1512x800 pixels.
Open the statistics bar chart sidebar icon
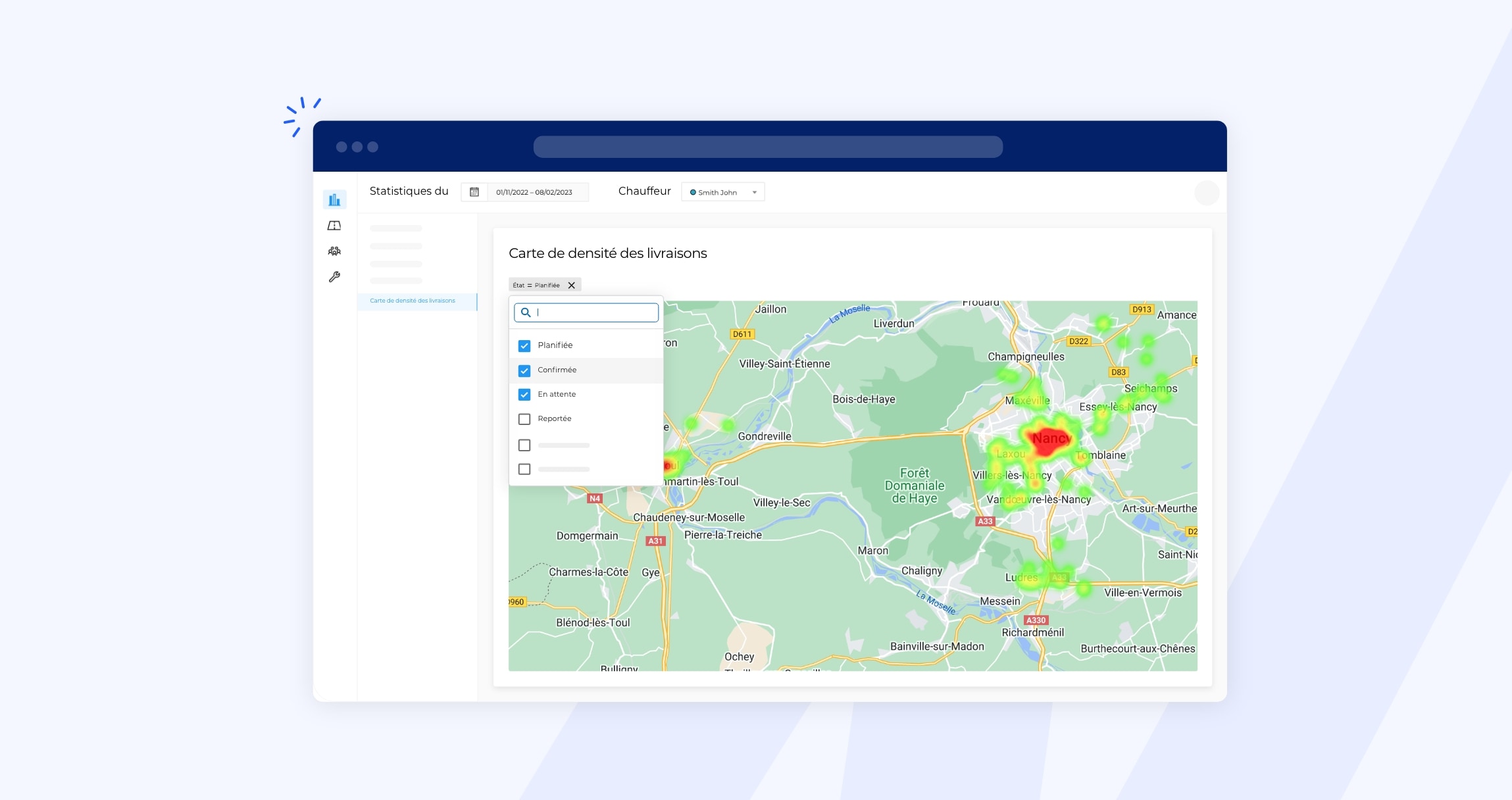[334, 199]
